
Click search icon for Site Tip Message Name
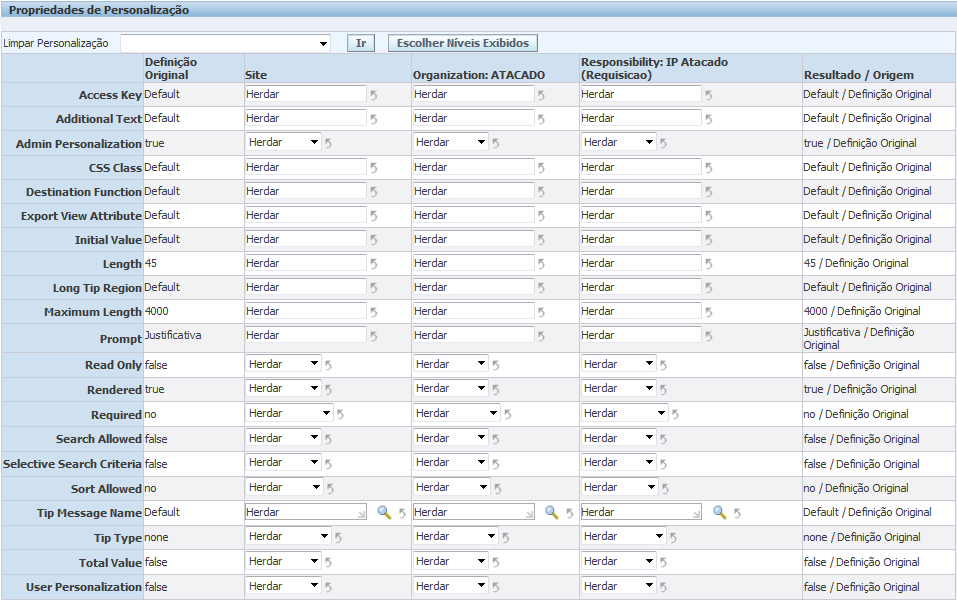[384, 513]
